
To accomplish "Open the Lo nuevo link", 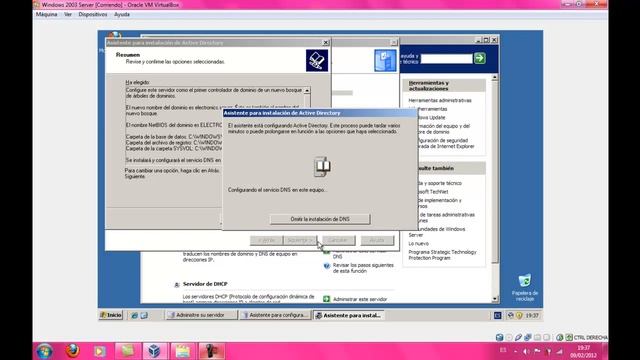I will (x=418, y=244).
